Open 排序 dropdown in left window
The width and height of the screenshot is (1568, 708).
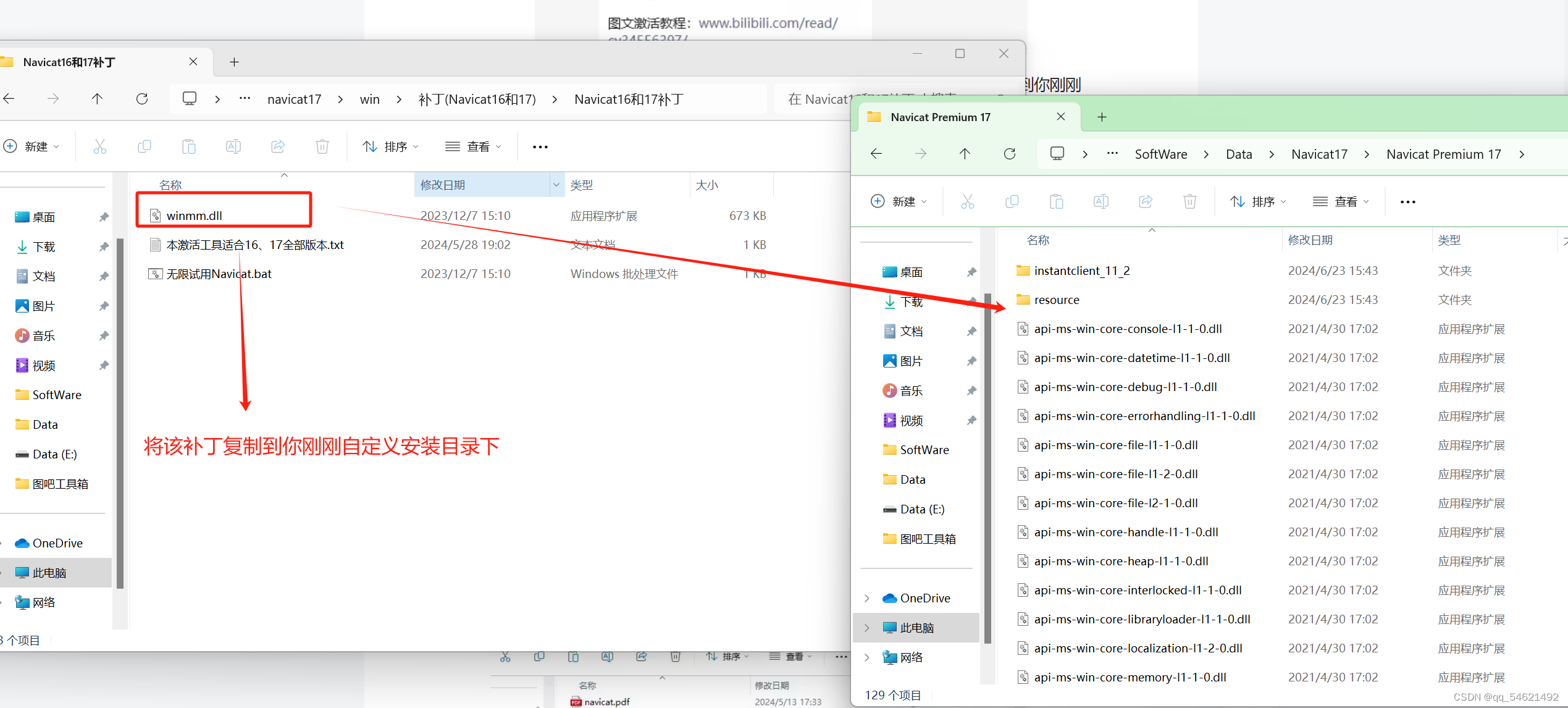click(x=391, y=146)
